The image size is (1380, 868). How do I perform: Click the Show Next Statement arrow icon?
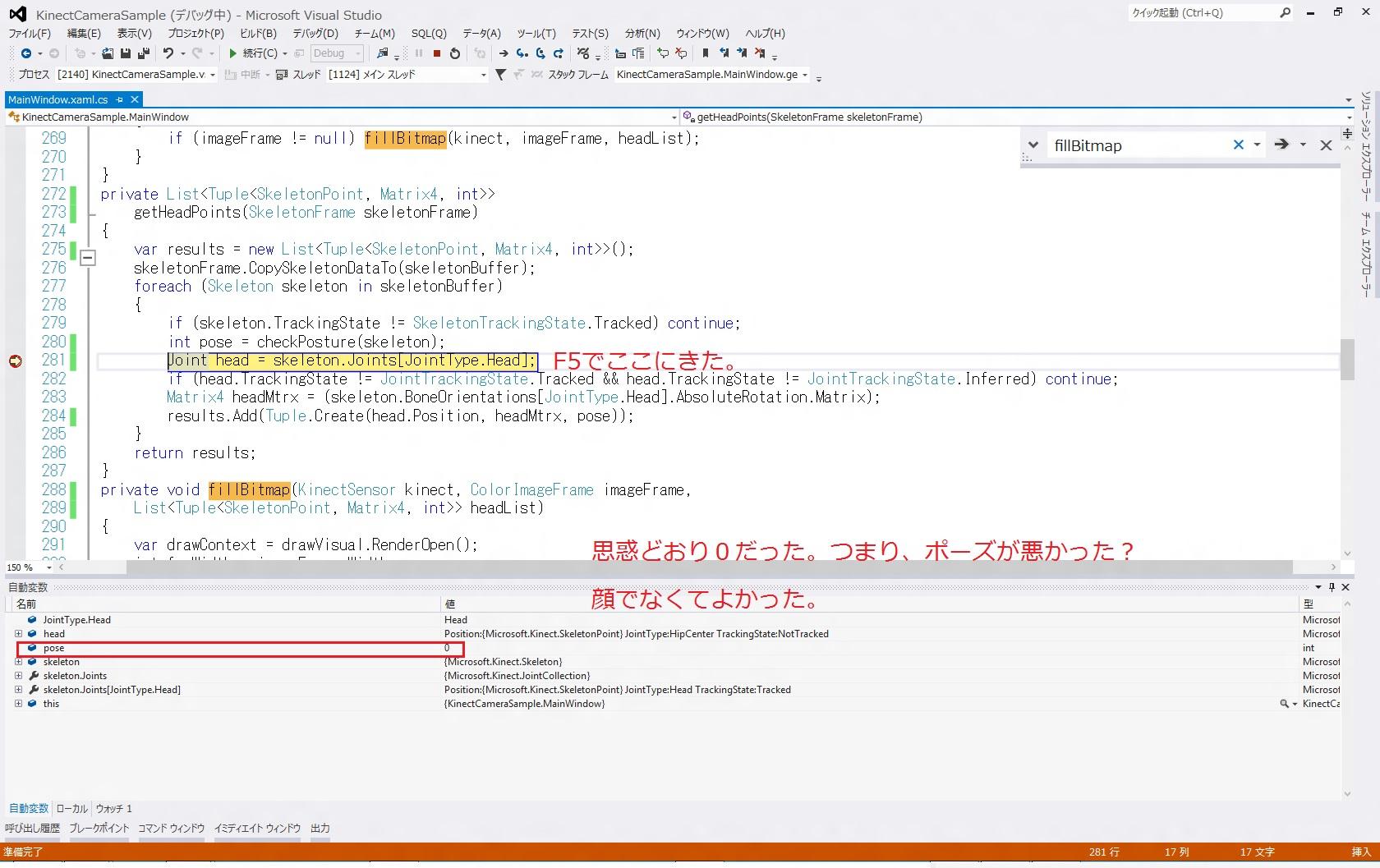(504, 53)
